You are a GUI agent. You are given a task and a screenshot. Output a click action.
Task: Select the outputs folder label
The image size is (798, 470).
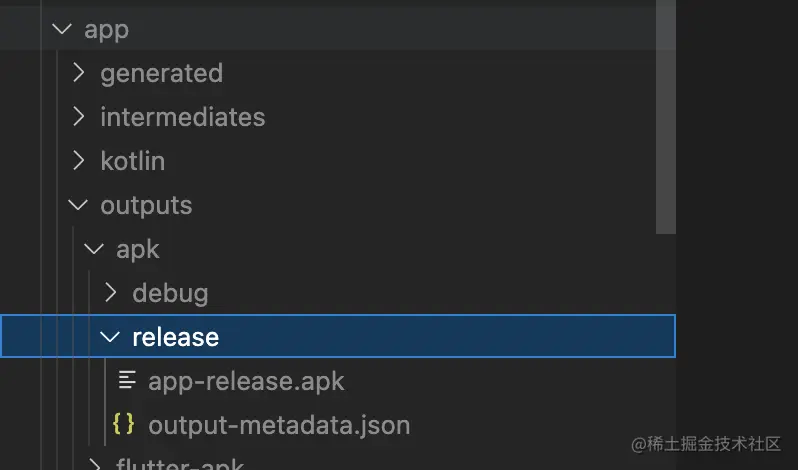pos(146,207)
